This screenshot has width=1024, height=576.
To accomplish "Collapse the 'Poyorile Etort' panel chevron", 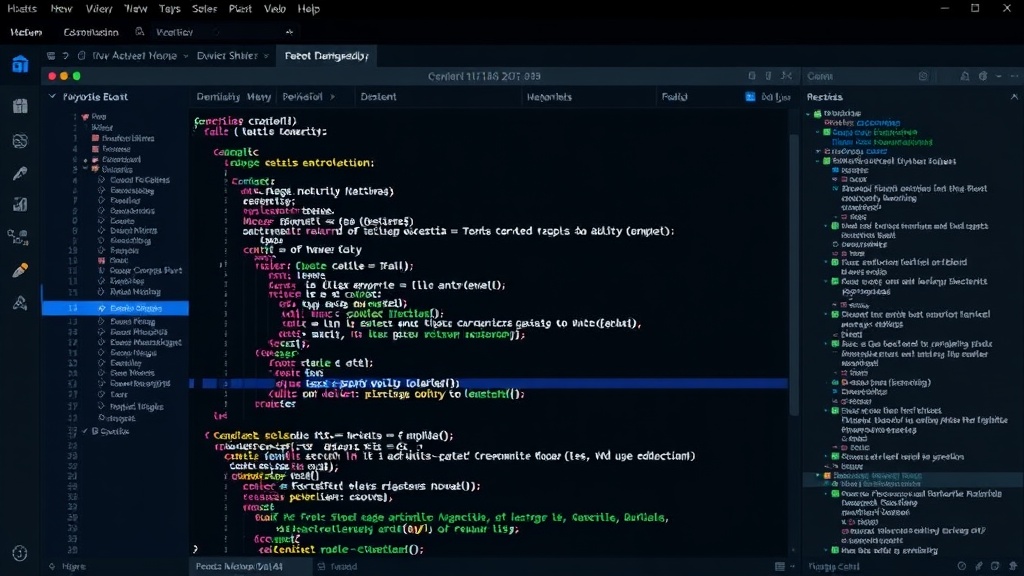I will point(52,97).
